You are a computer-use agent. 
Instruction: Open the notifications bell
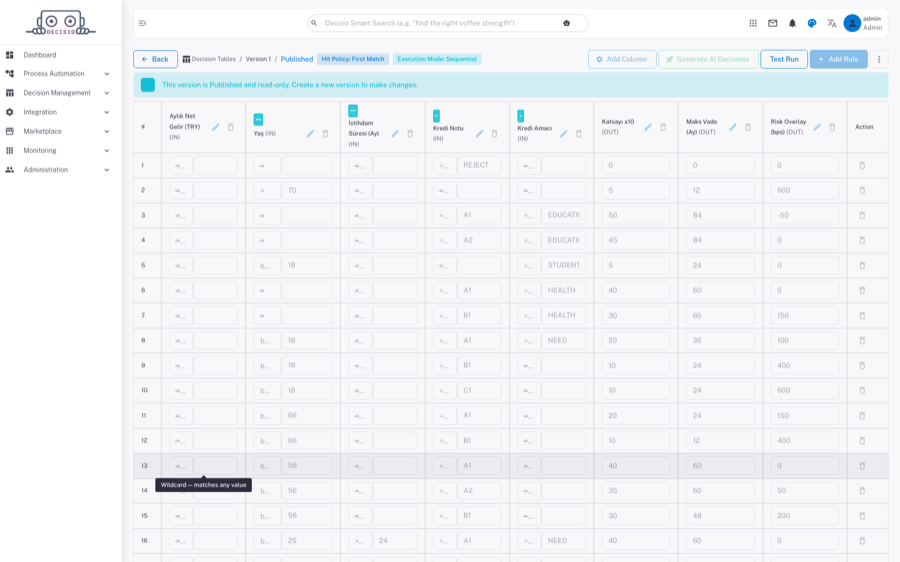point(792,23)
